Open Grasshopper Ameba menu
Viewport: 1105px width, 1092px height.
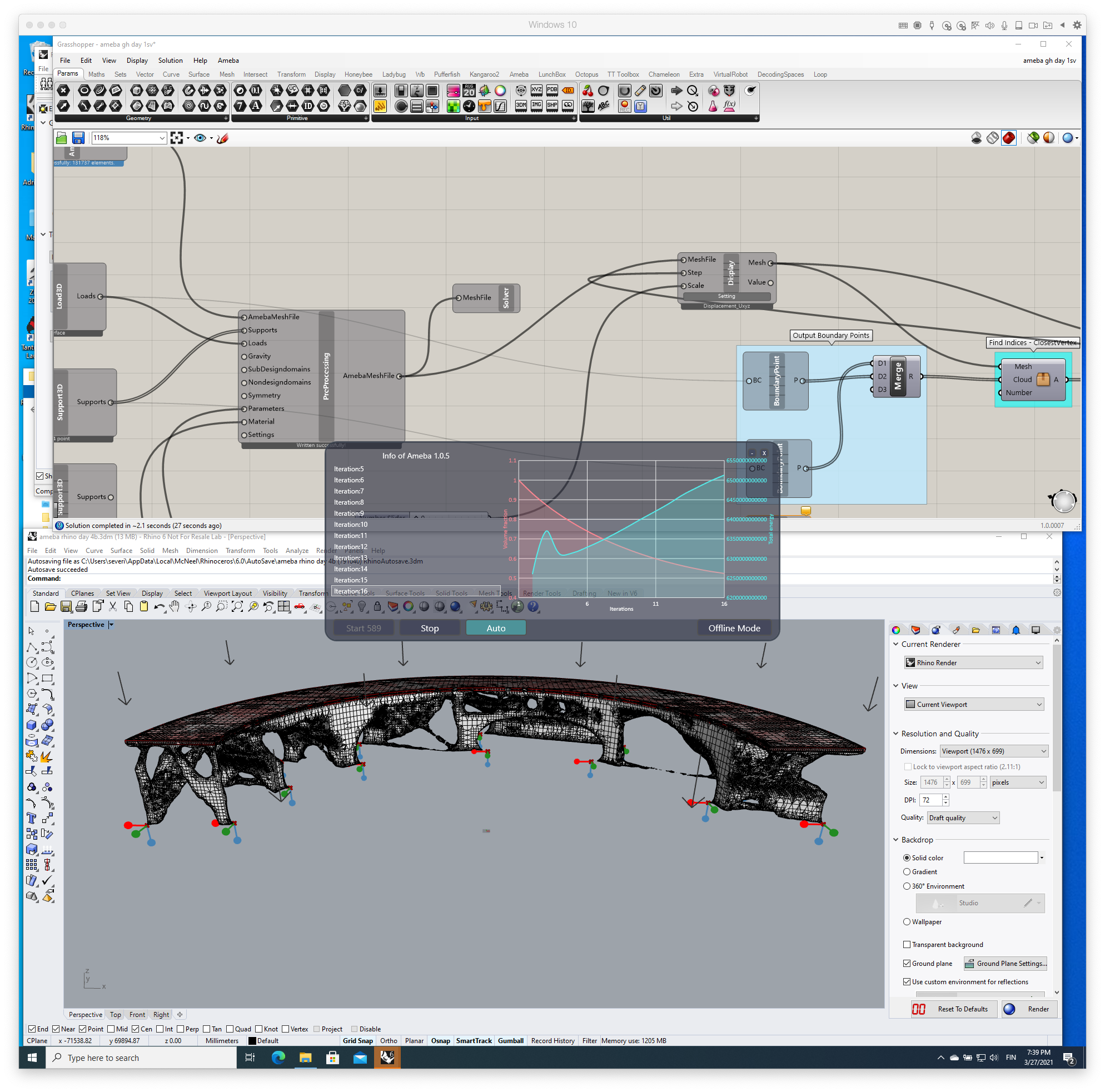click(228, 60)
